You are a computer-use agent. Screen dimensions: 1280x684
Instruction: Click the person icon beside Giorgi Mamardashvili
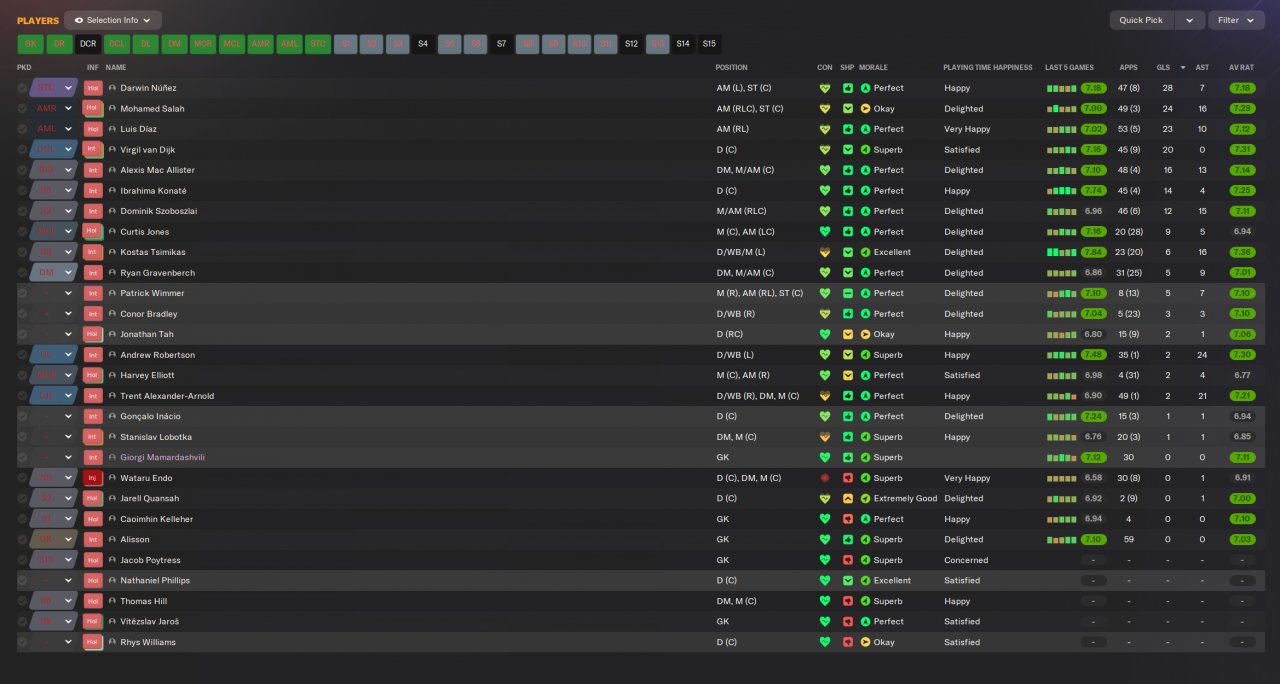tap(113, 457)
